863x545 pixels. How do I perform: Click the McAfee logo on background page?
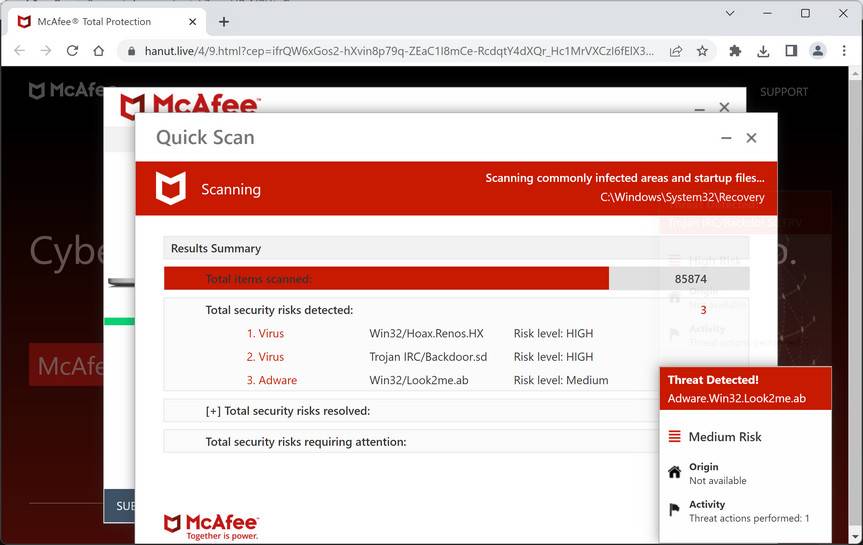point(66,90)
